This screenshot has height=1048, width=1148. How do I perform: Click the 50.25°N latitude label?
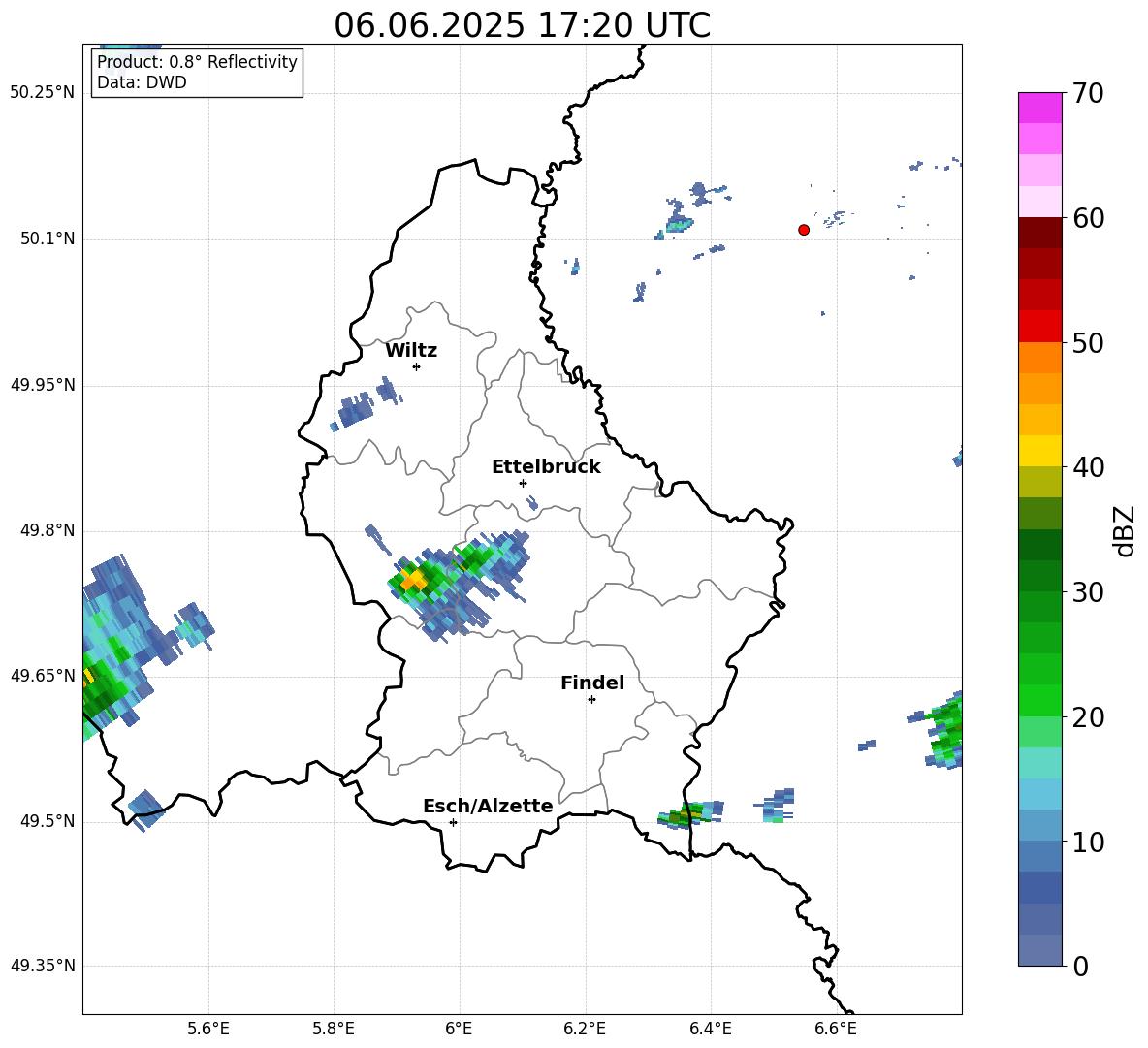coord(43,93)
